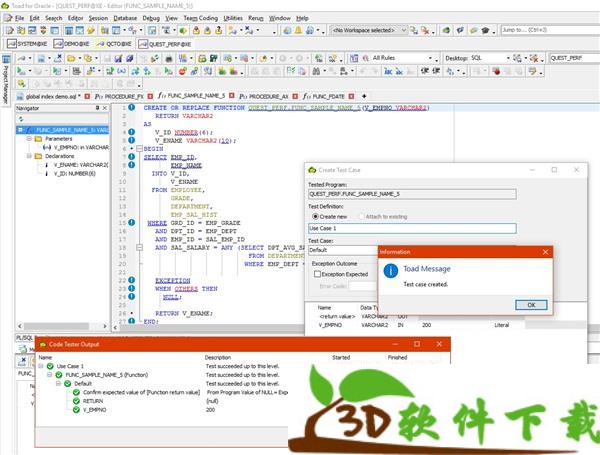Click the Use Case 1 name field
600x455 pixels.
[x=412, y=228]
